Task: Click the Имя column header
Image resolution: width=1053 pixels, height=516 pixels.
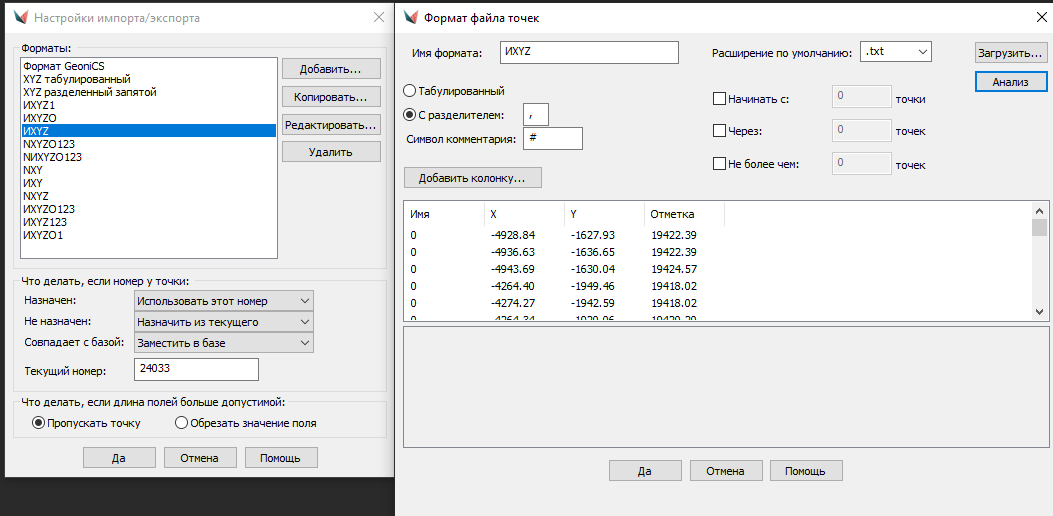Action: tap(444, 214)
